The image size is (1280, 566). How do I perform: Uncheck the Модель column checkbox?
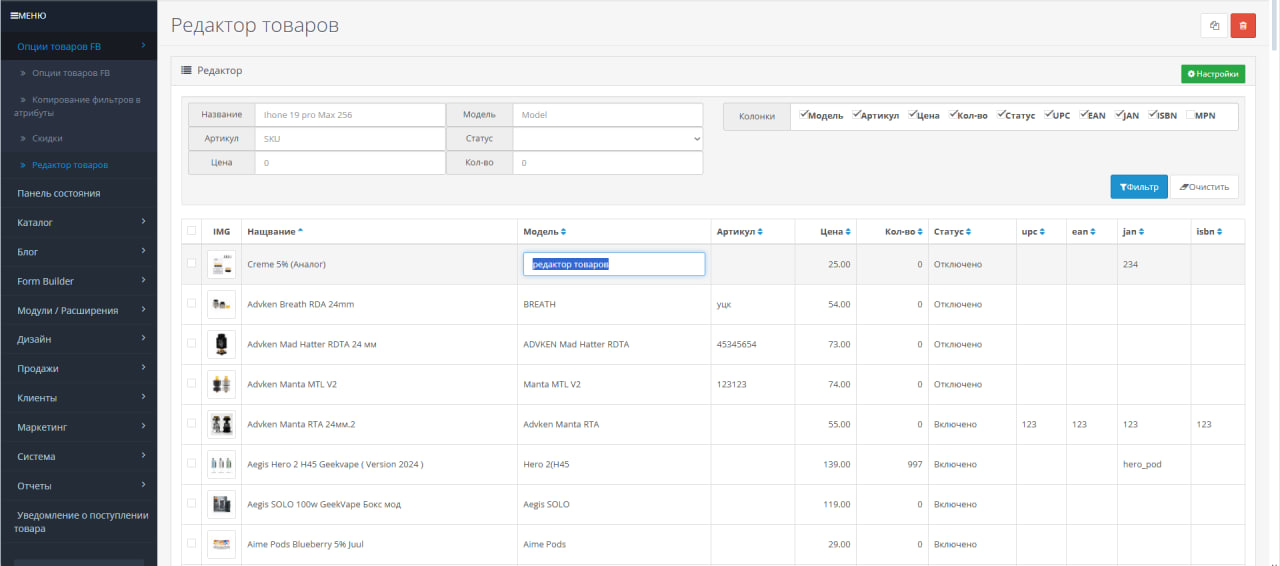[804, 115]
